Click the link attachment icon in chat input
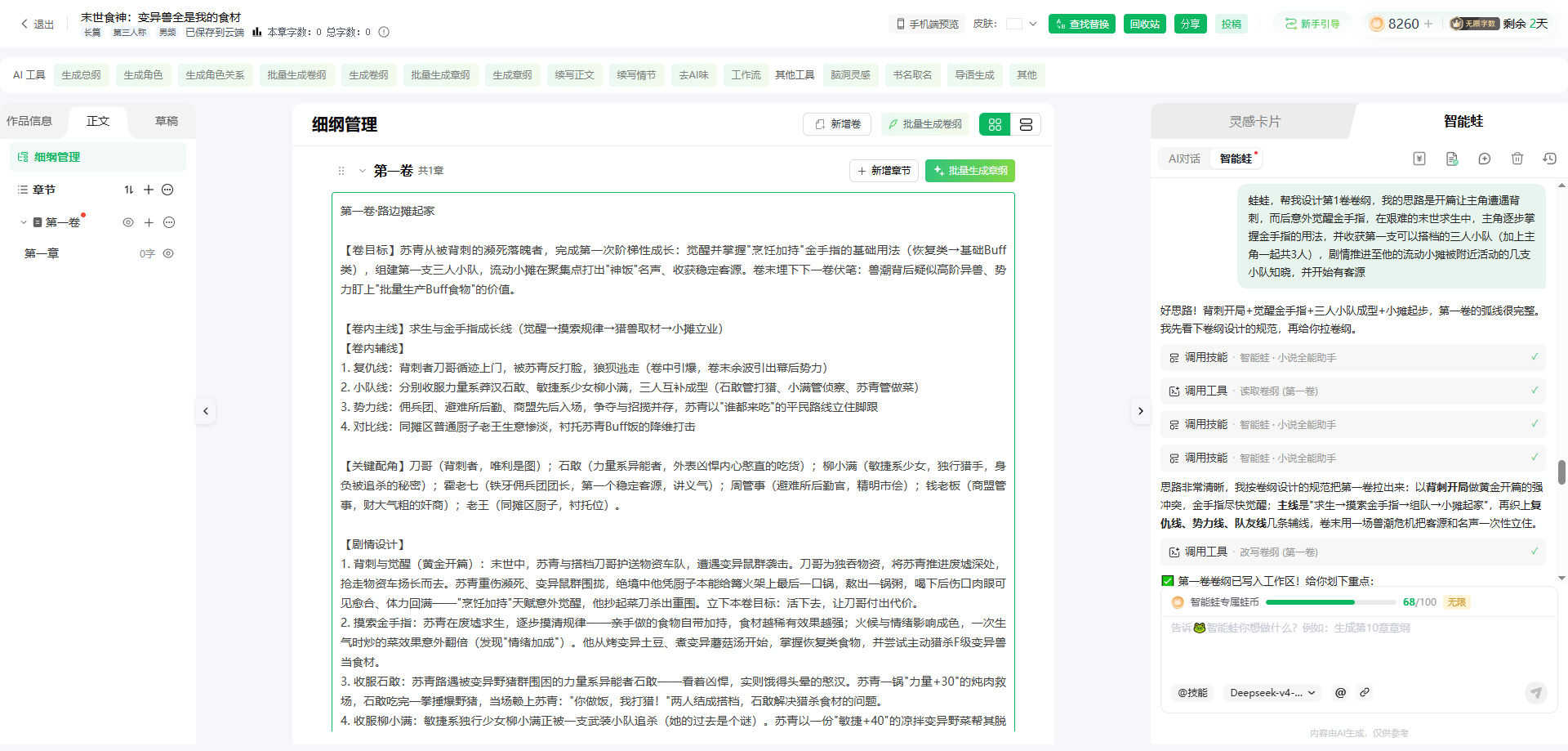Image resolution: width=1568 pixels, height=751 pixels. [x=1365, y=692]
